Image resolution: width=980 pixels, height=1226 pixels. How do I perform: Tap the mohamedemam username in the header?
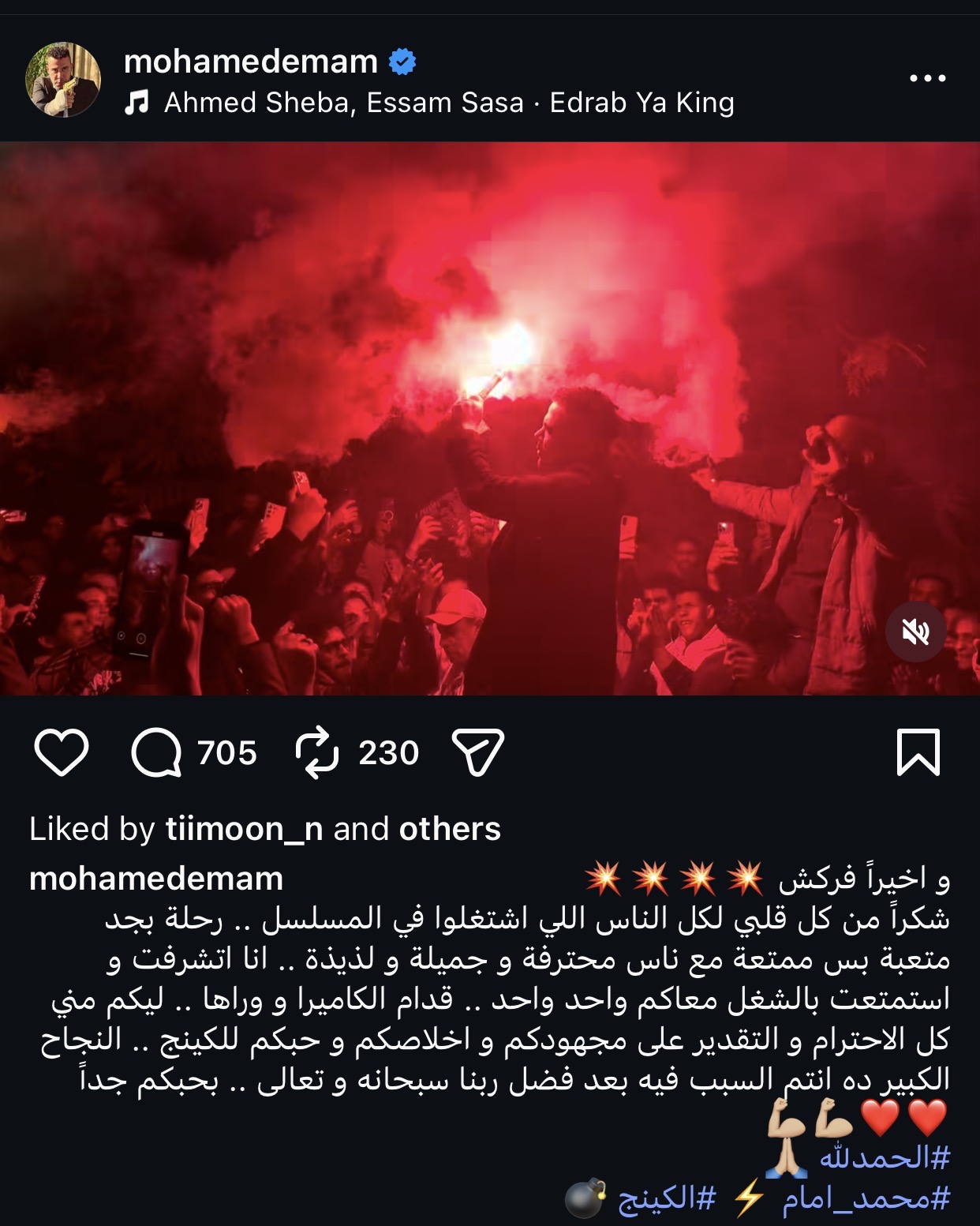[251, 62]
